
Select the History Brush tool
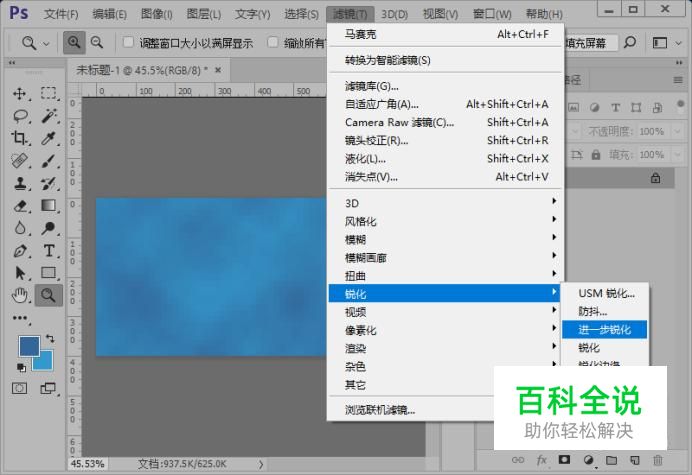click(x=49, y=183)
